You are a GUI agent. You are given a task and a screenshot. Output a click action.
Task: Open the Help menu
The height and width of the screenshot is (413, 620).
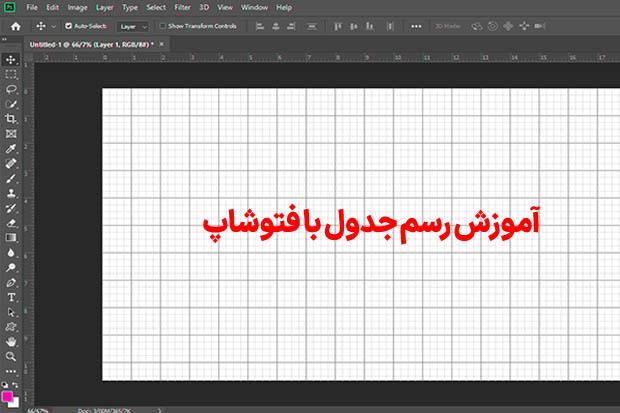coord(284,7)
